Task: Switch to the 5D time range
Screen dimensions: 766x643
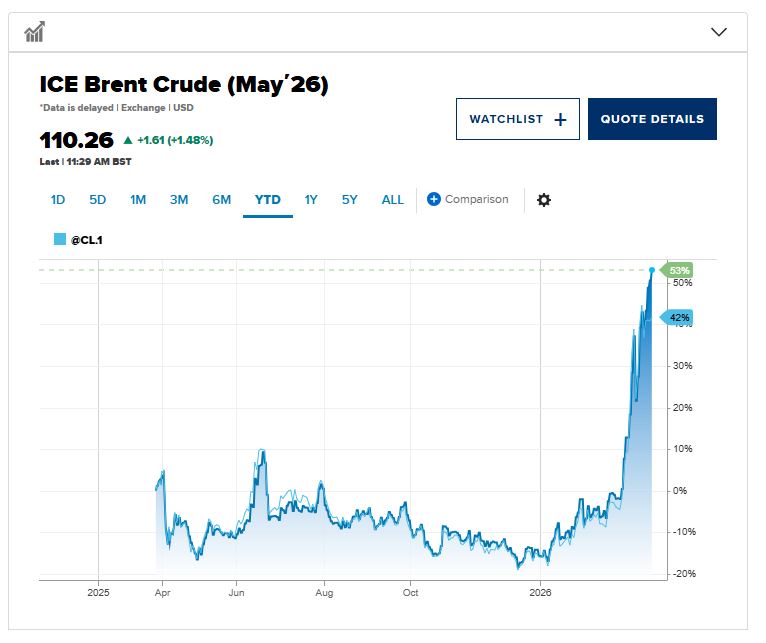Action: [97, 200]
